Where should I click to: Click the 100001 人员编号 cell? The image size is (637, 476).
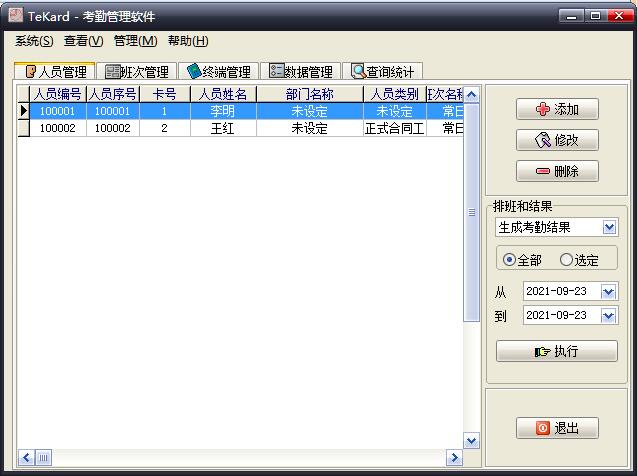[58, 111]
